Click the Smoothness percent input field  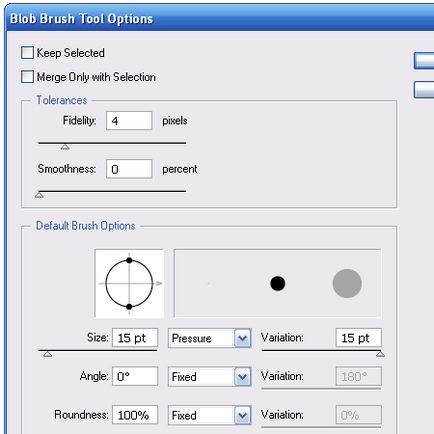click(x=129, y=169)
